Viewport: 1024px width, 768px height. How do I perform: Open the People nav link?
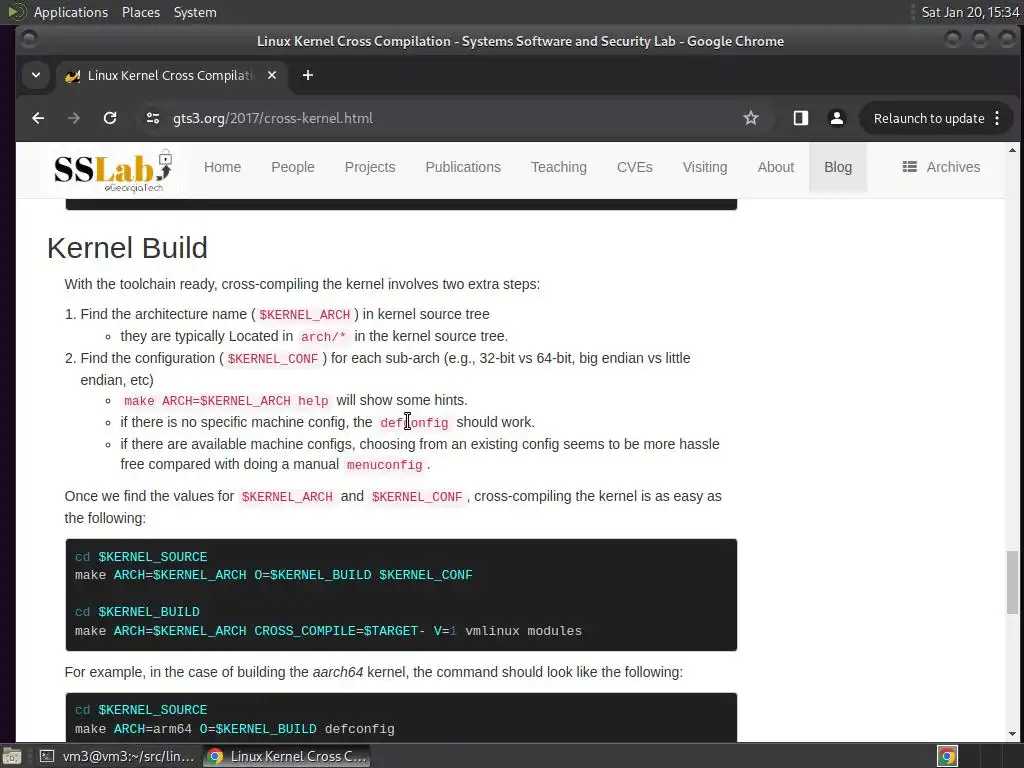293,167
